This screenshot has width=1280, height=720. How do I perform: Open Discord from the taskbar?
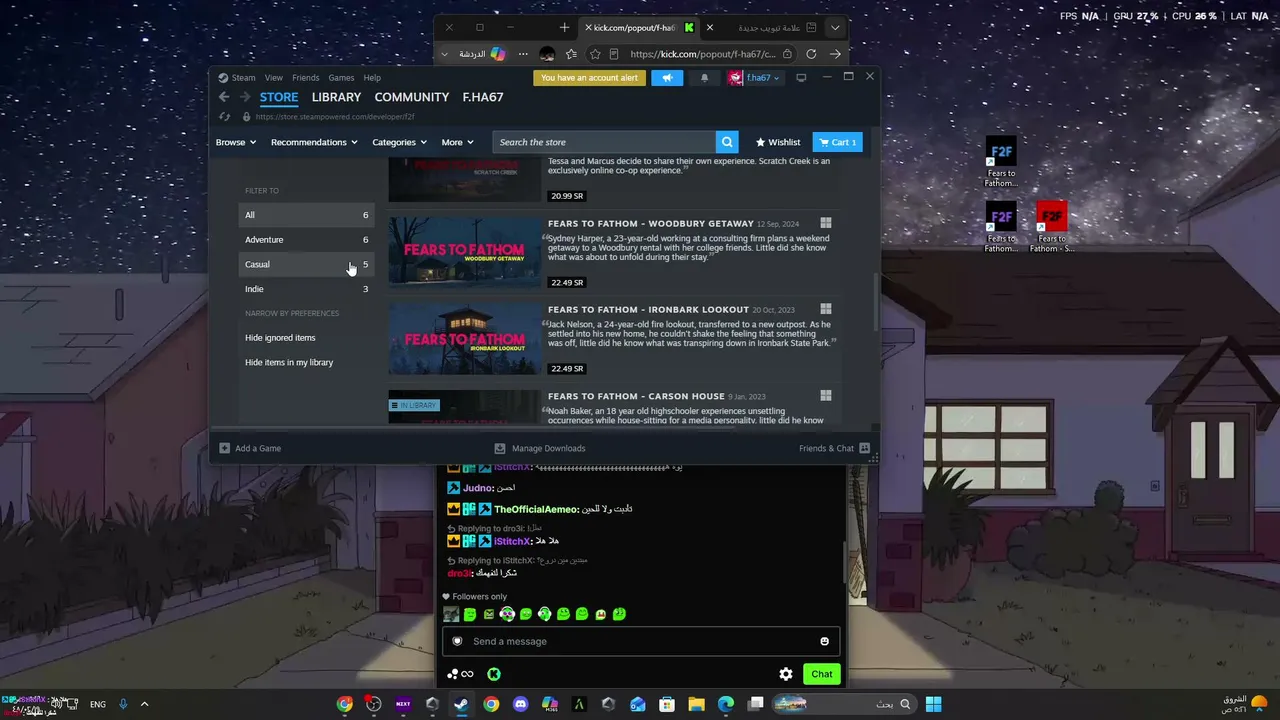point(520,704)
